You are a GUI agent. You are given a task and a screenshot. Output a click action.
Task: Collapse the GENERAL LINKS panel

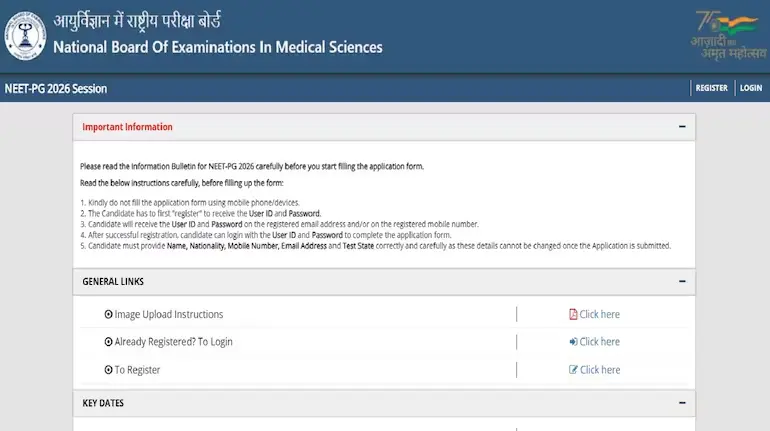pos(682,281)
